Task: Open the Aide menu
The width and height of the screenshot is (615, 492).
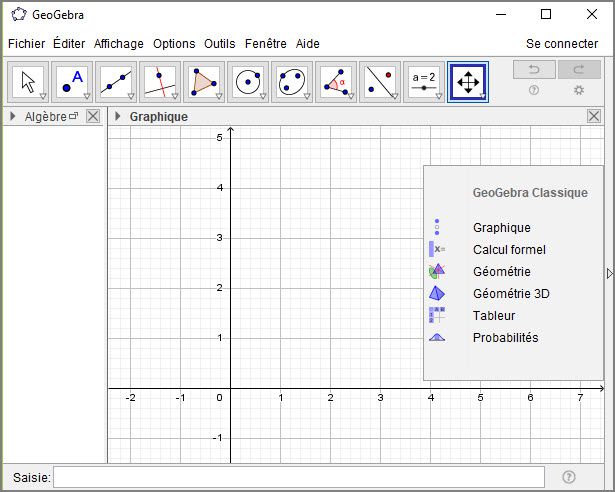Action: [308, 44]
